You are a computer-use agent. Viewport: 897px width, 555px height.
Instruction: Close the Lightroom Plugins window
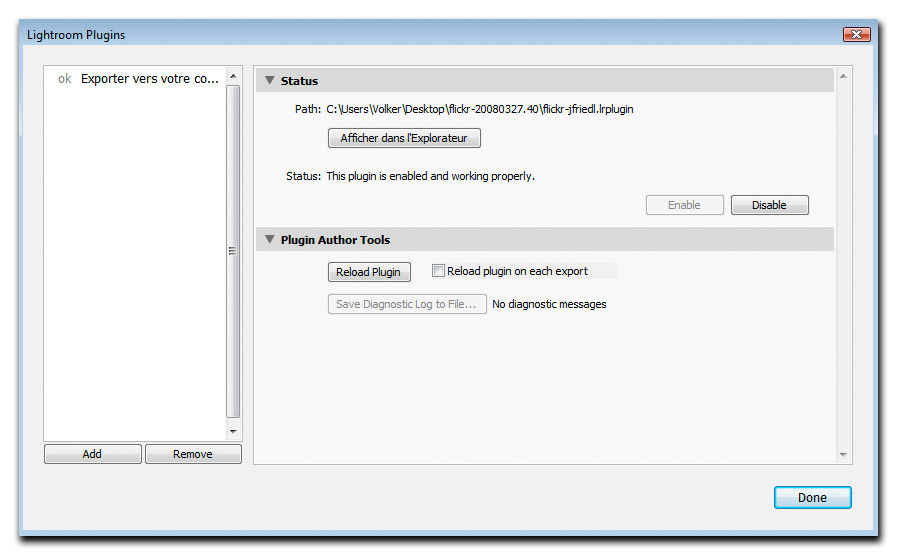coord(856,34)
